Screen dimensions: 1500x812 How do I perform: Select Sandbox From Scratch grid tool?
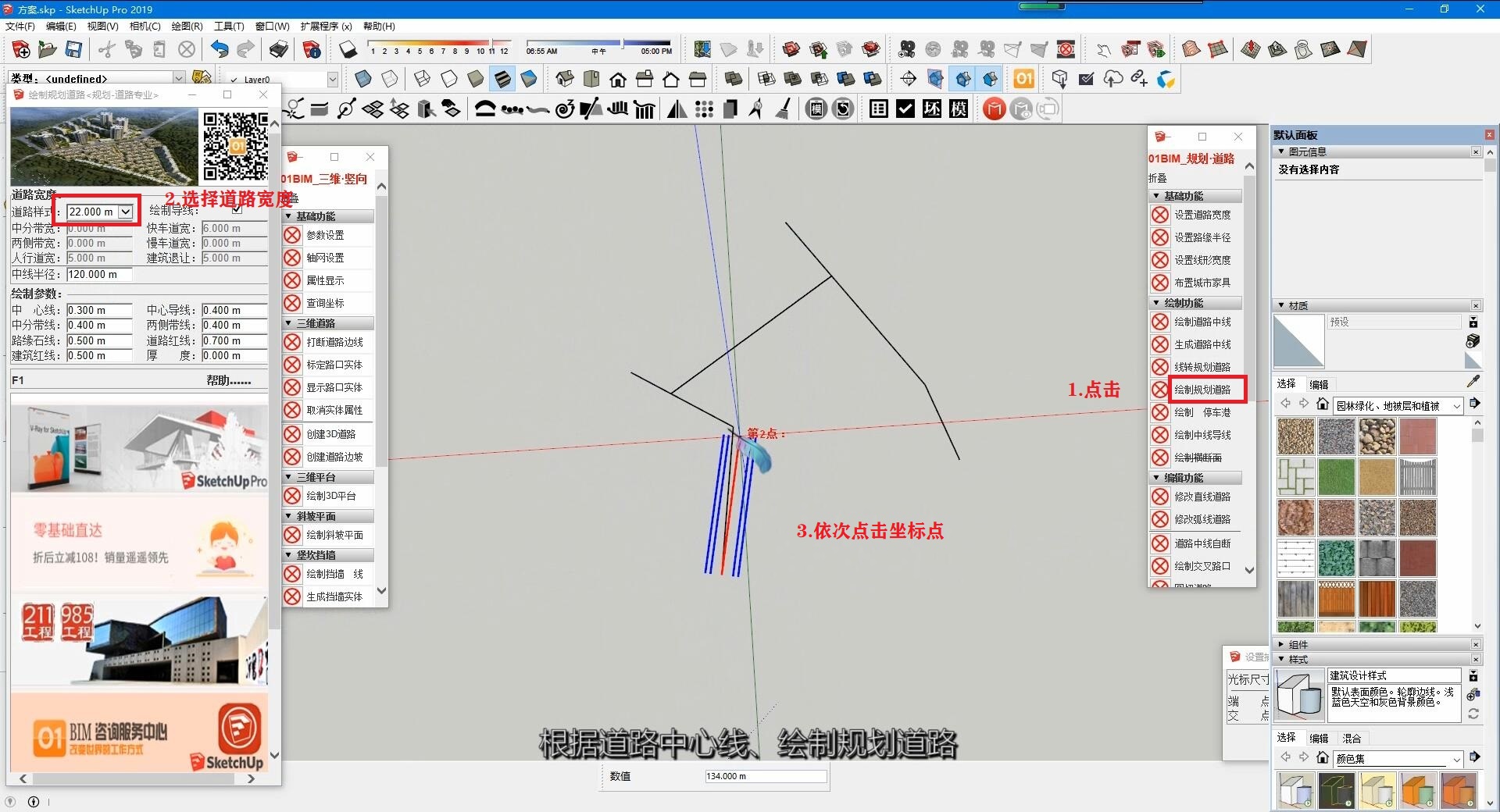pyautogui.click(x=1218, y=50)
